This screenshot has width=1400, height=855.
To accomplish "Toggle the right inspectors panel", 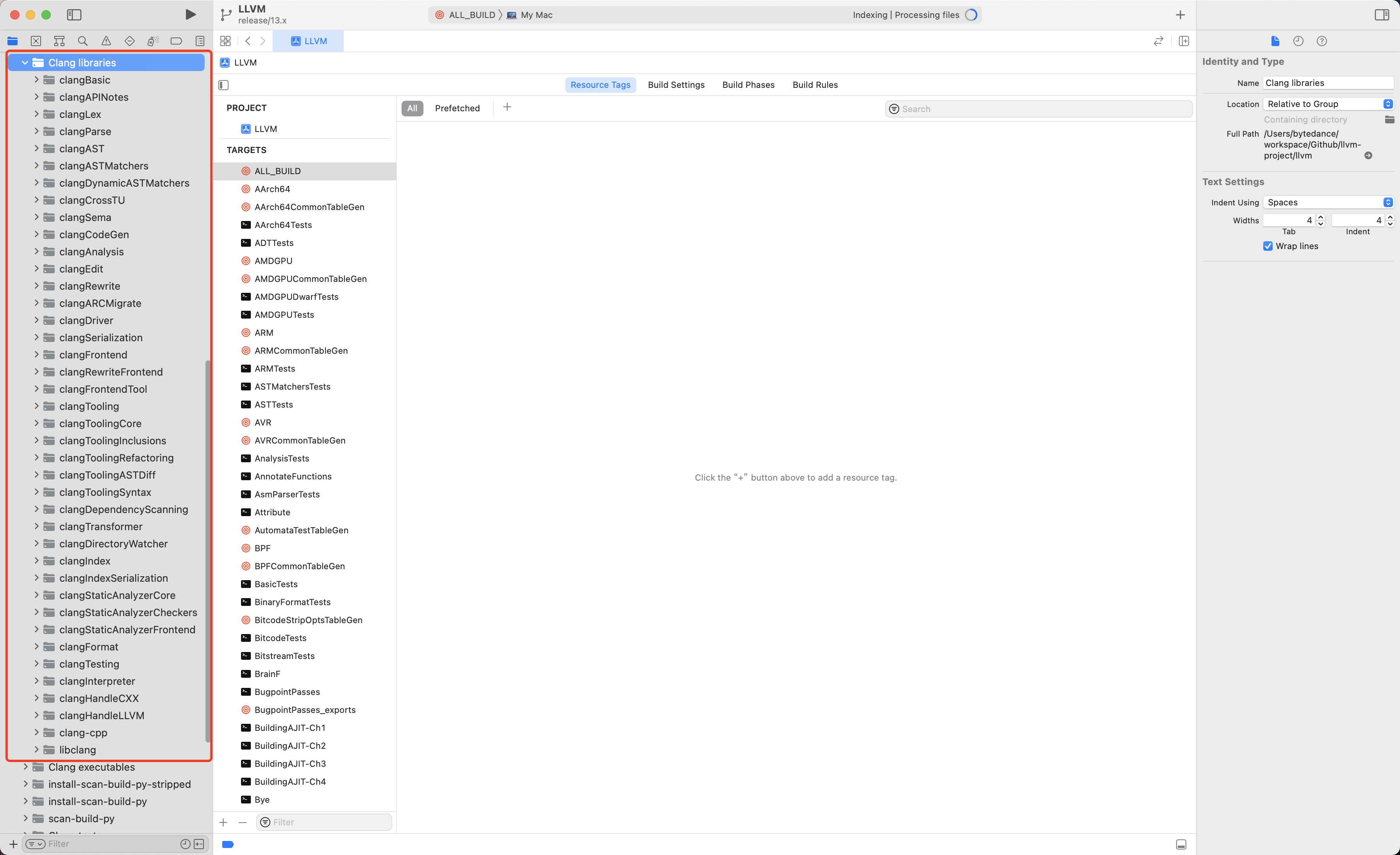I will coord(1381,15).
